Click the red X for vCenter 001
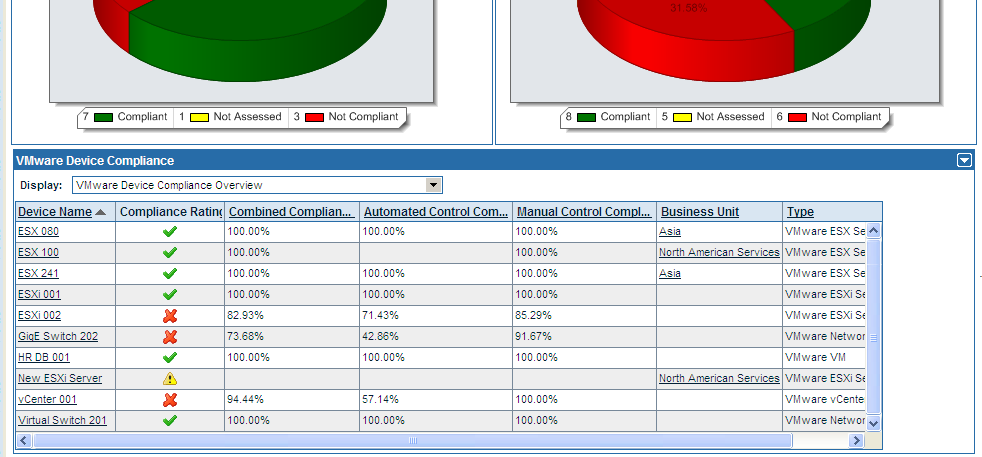 [170, 399]
